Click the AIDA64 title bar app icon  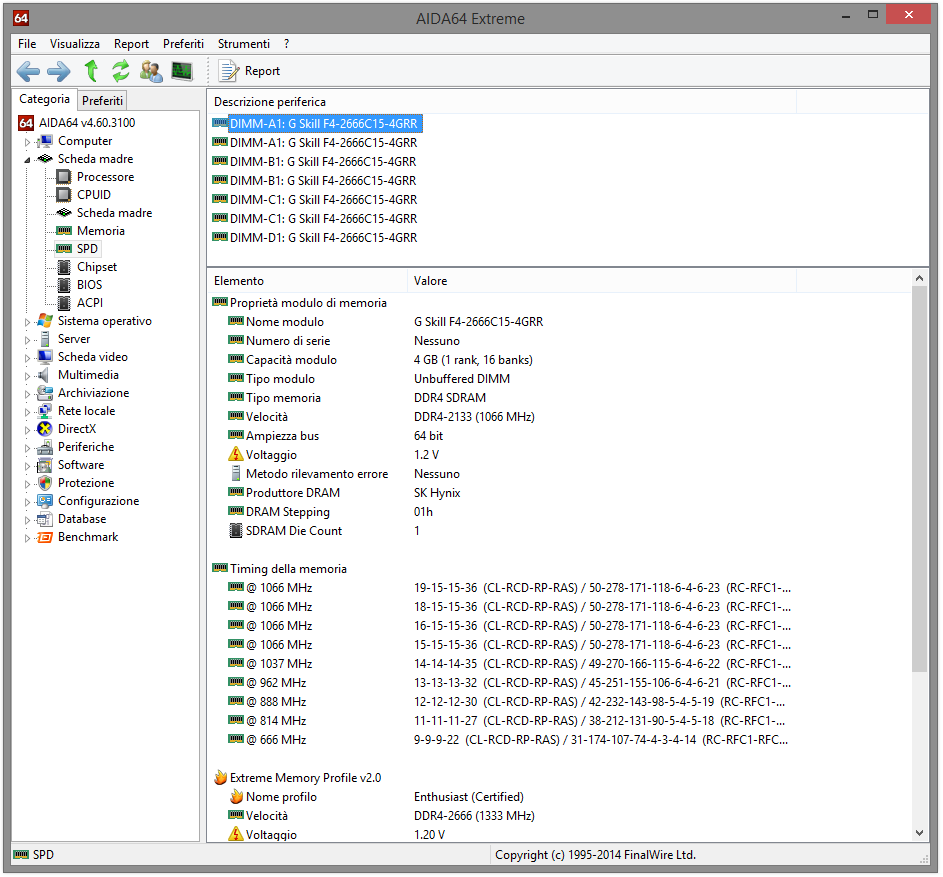(21, 17)
